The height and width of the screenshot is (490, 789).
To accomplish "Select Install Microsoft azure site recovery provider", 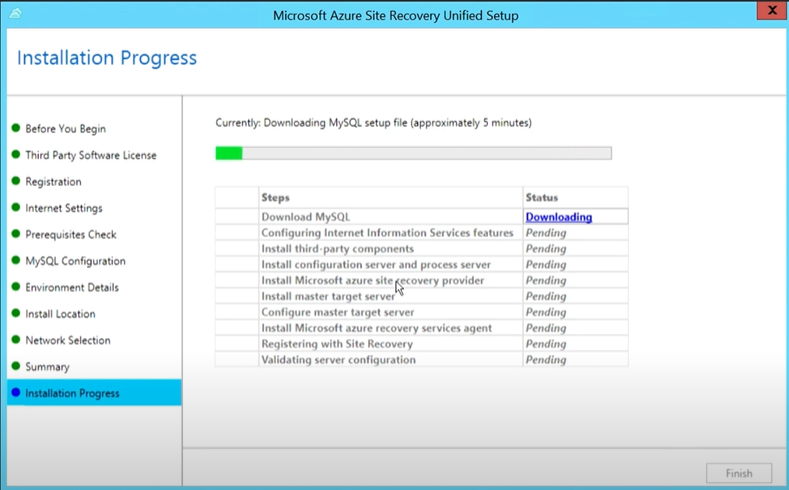I will point(422,280).
